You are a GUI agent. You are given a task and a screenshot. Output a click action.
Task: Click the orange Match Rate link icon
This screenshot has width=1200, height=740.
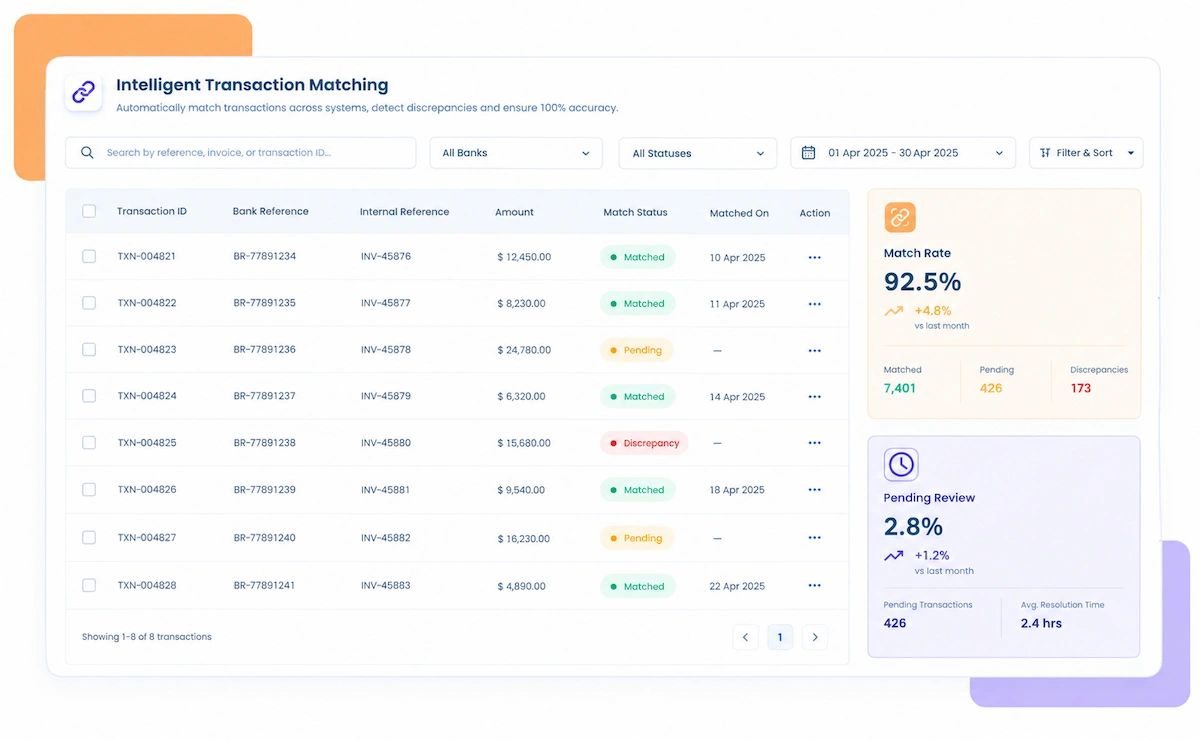[x=900, y=217]
